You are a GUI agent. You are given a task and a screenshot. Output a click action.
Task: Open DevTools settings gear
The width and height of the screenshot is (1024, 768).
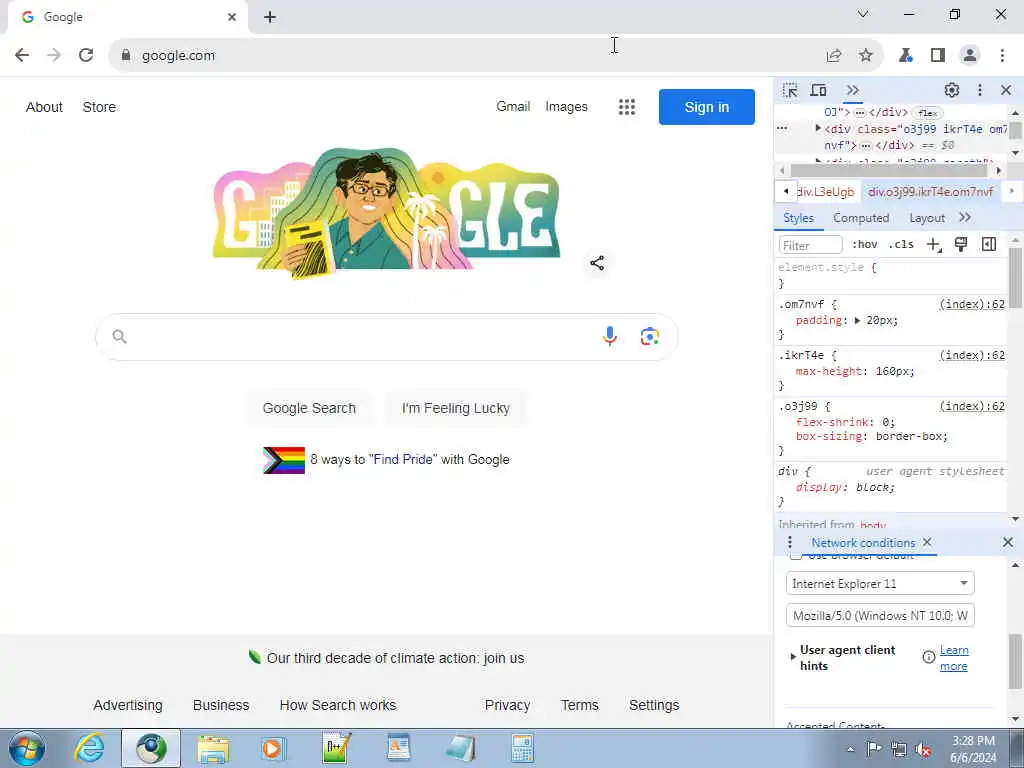click(952, 90)
